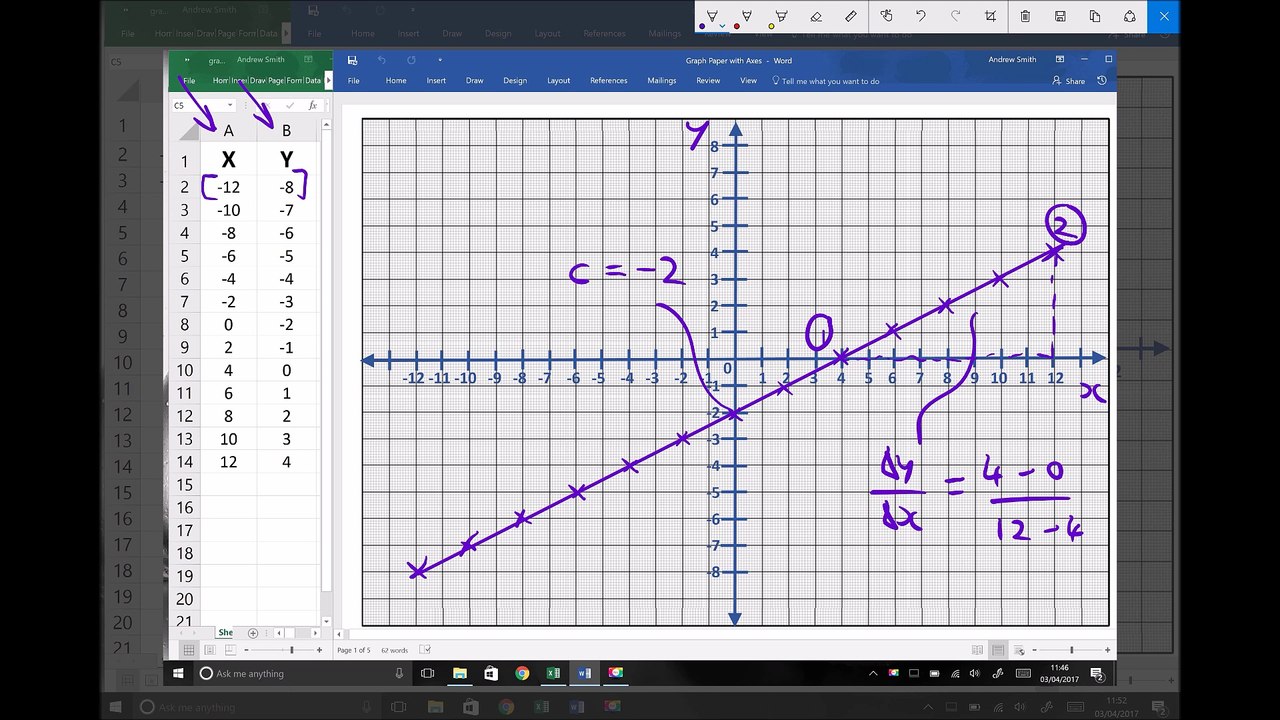Click the Insert Function fx icon
The image size is (1280, 720).
pyautogui.click(x=312, y=105)
